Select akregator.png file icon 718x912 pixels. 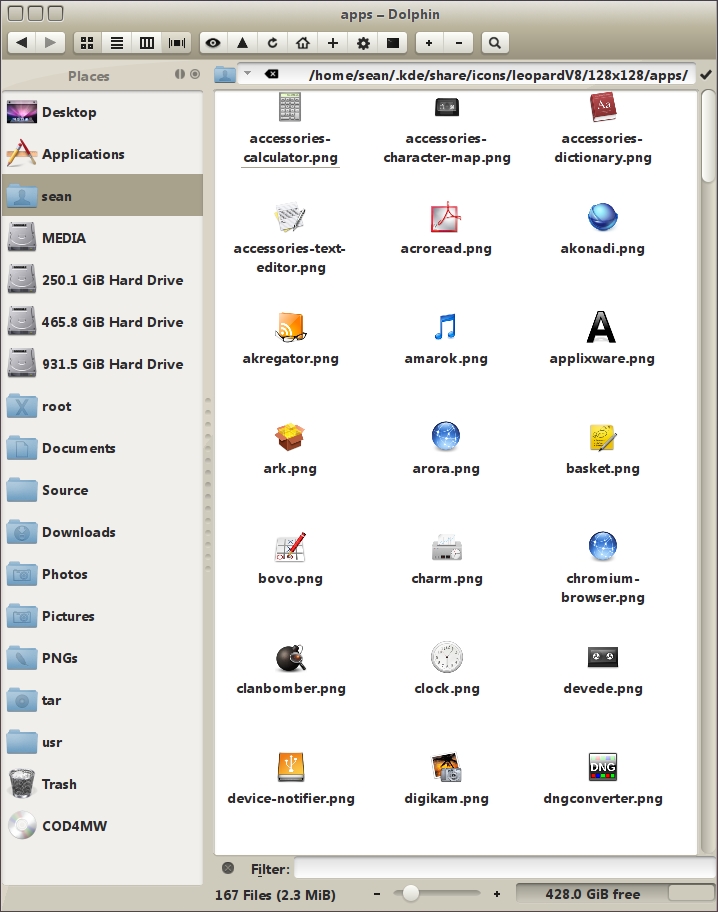point(290,327)
